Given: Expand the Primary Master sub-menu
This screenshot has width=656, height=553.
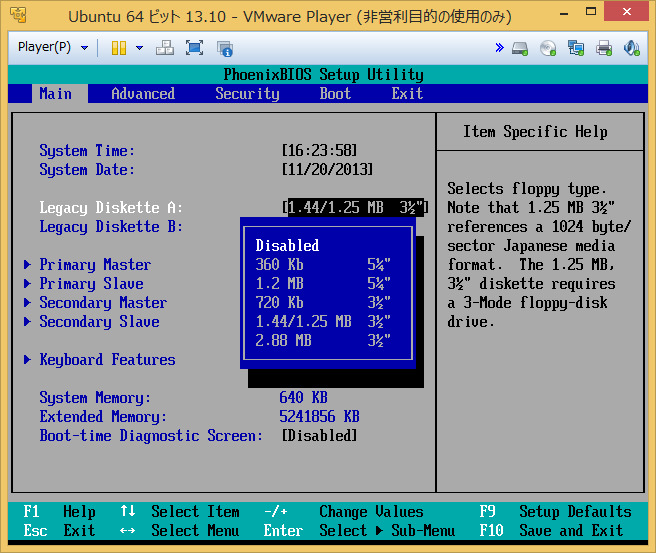Looking at the screenshot, I should click(94, 264).
